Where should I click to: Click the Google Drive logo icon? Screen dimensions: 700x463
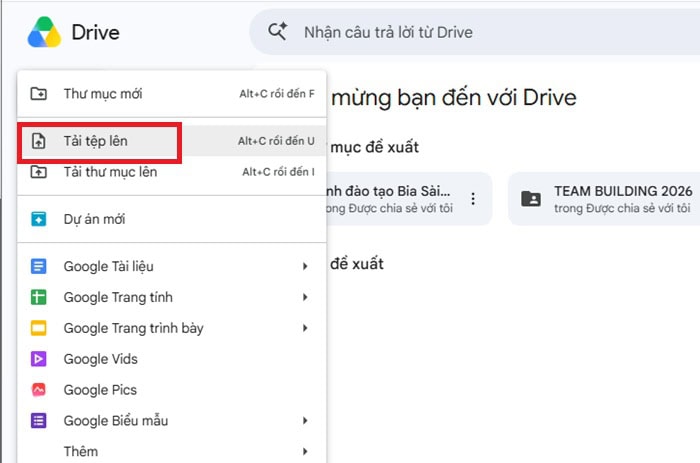[44, 32]
